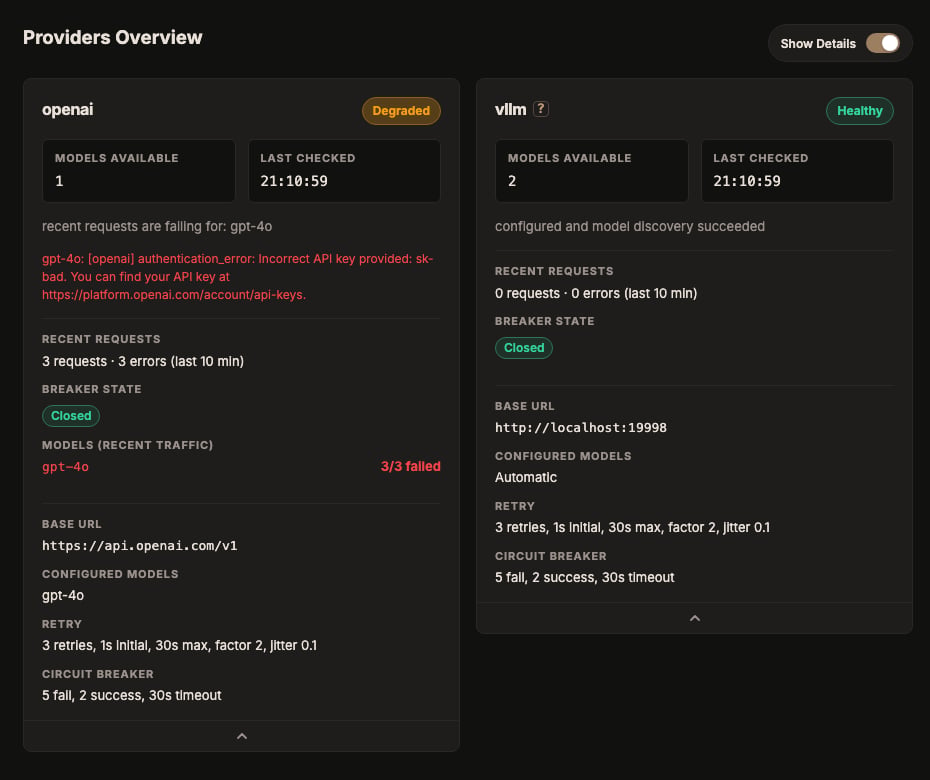Select the gpt-4o model under recent traffic

[x=65, y=467]
